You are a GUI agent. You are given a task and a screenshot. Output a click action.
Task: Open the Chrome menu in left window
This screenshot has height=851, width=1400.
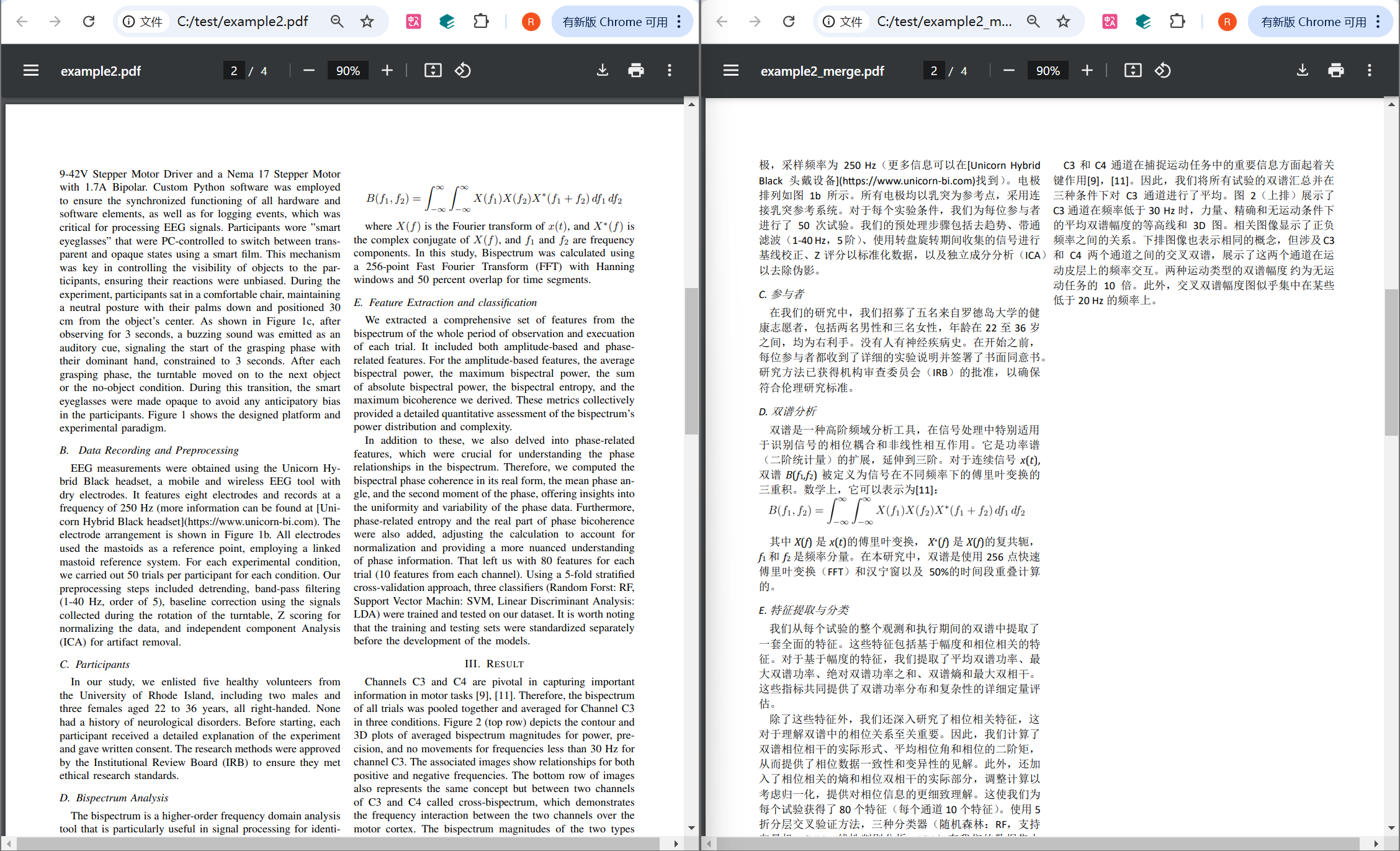(x=680, y=22)
